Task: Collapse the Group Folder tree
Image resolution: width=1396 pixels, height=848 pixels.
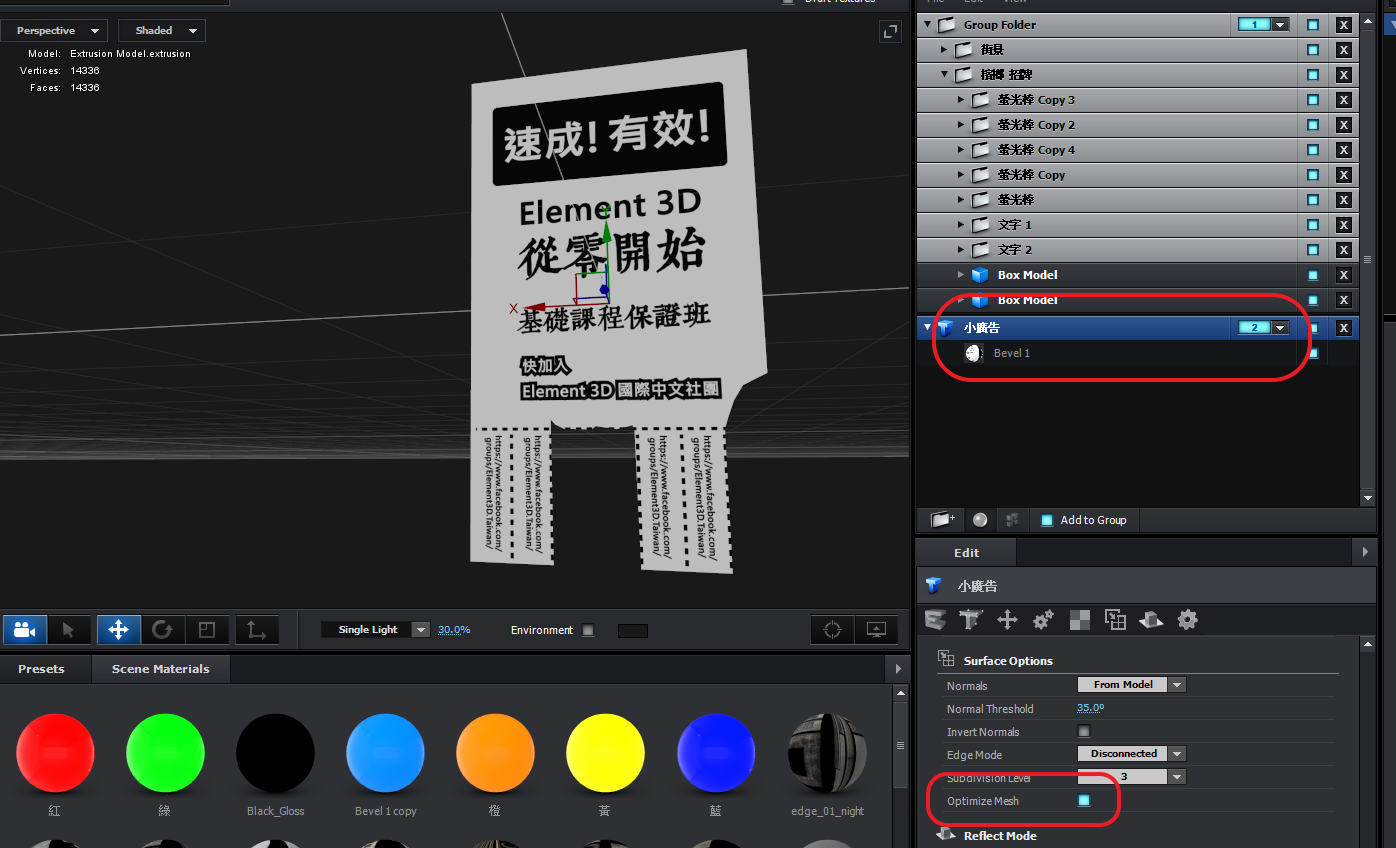Action: coord(927,25)
